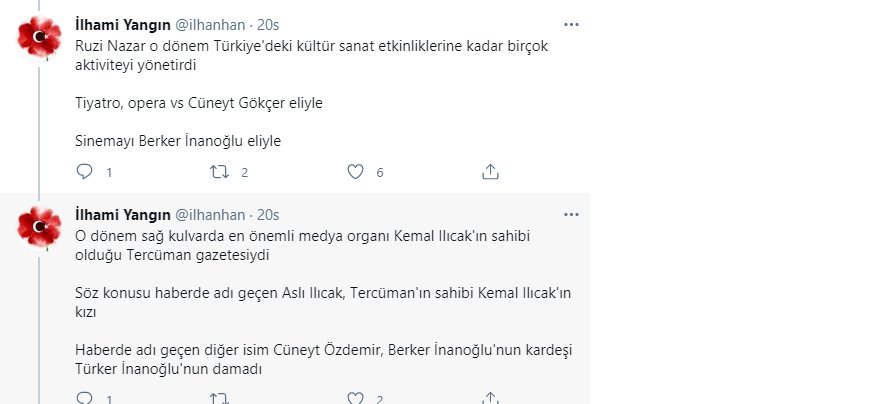Share the Tercüman gazetesi tweet

click(490, 398)
